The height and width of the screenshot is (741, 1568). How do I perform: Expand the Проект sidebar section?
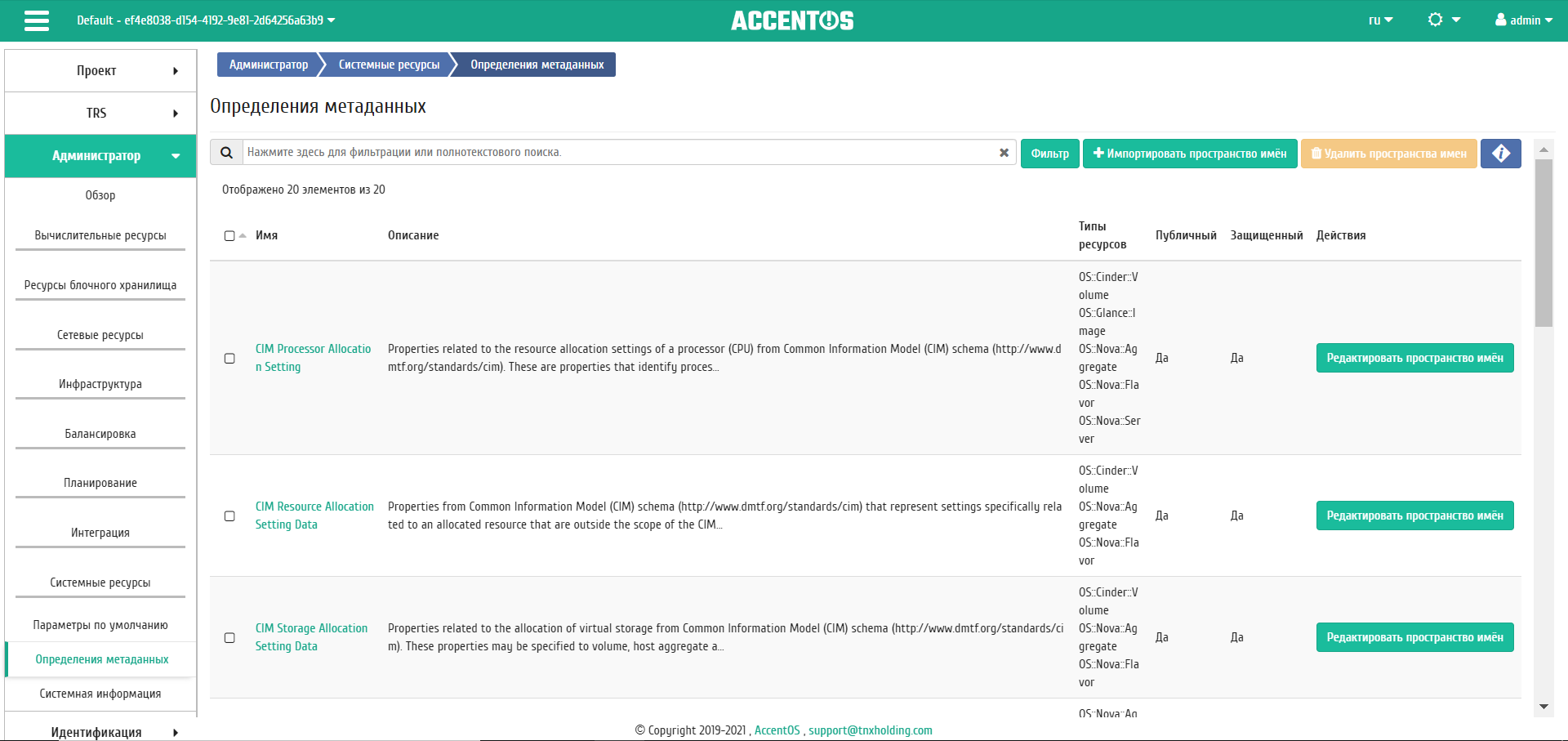100,71
